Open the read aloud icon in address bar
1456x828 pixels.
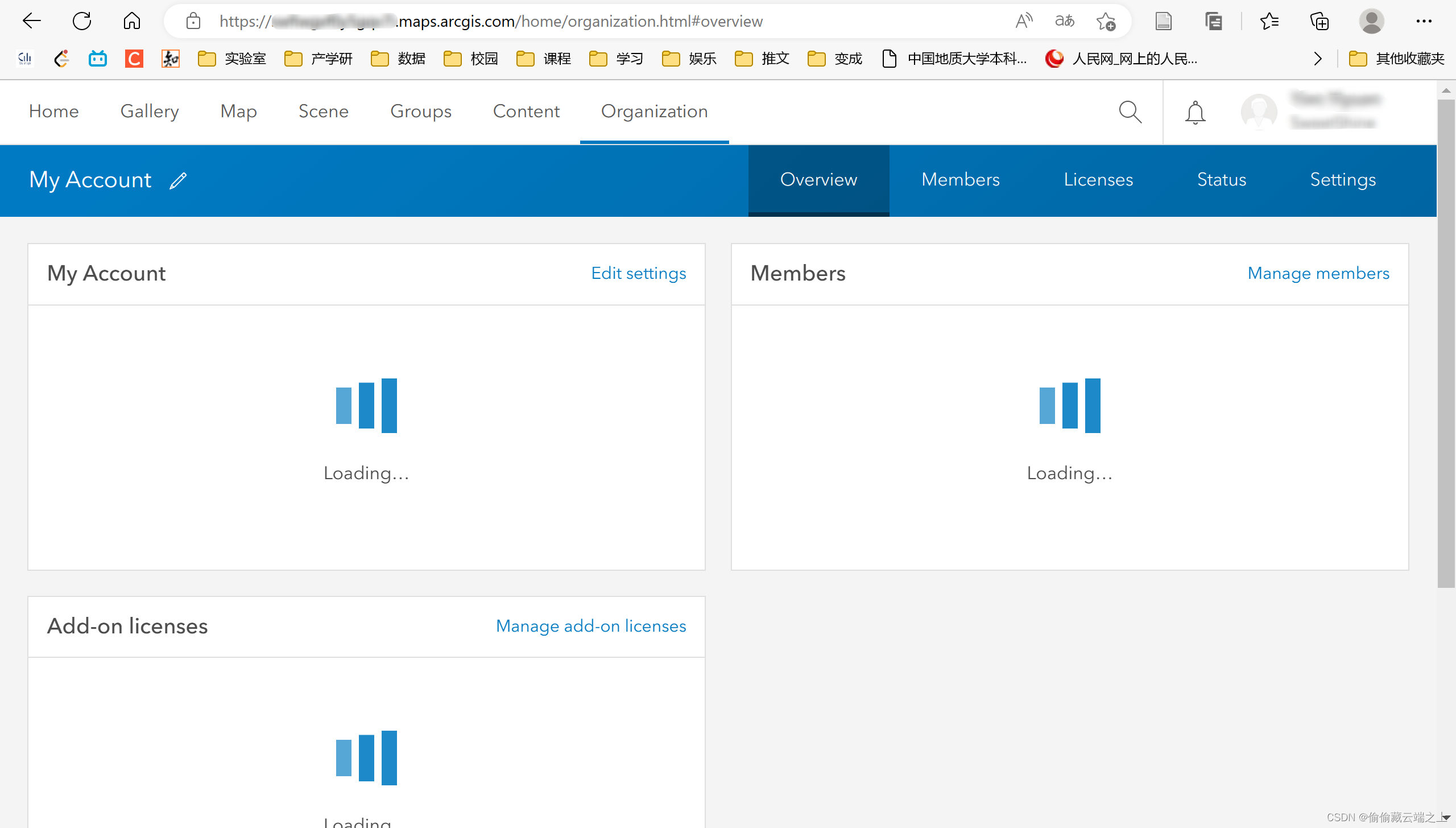pyautogui.click(x=1024, y=21)
